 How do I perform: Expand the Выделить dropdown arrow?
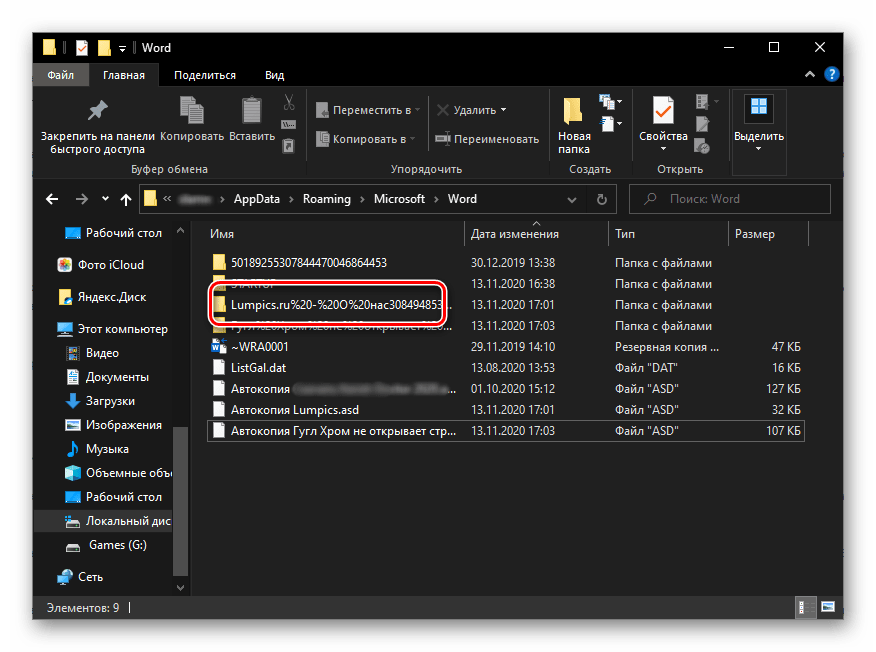[758, 149]
